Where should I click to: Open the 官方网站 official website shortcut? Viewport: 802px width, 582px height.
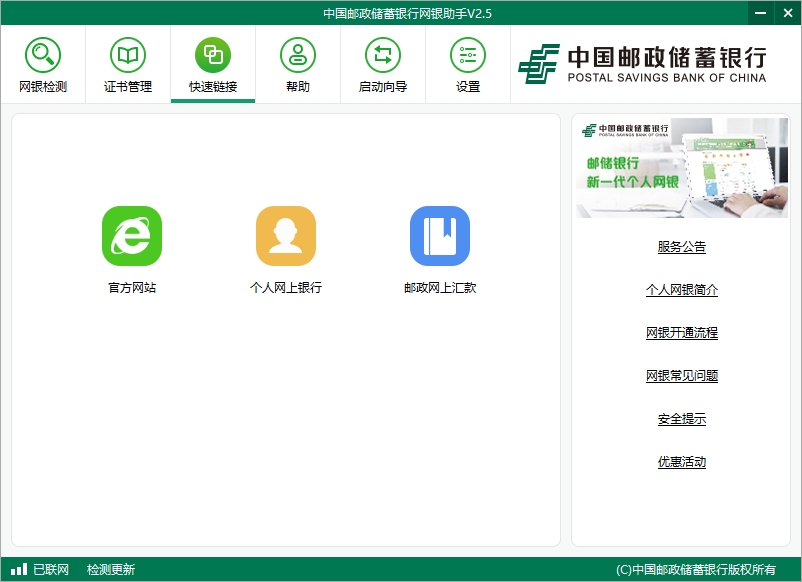click(131, 236)
